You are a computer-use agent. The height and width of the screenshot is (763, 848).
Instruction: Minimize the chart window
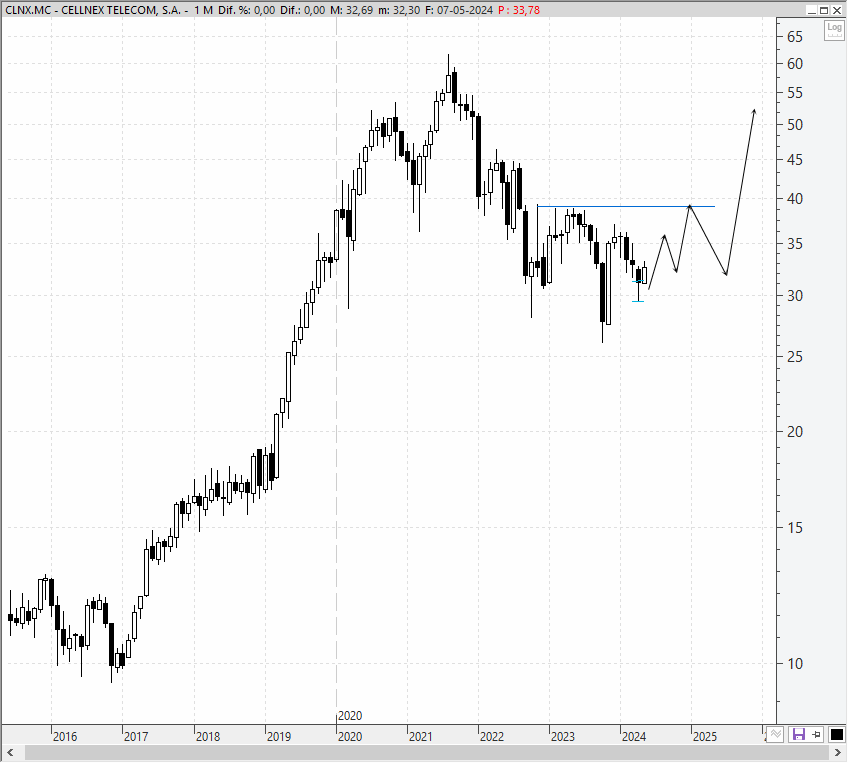811,10
